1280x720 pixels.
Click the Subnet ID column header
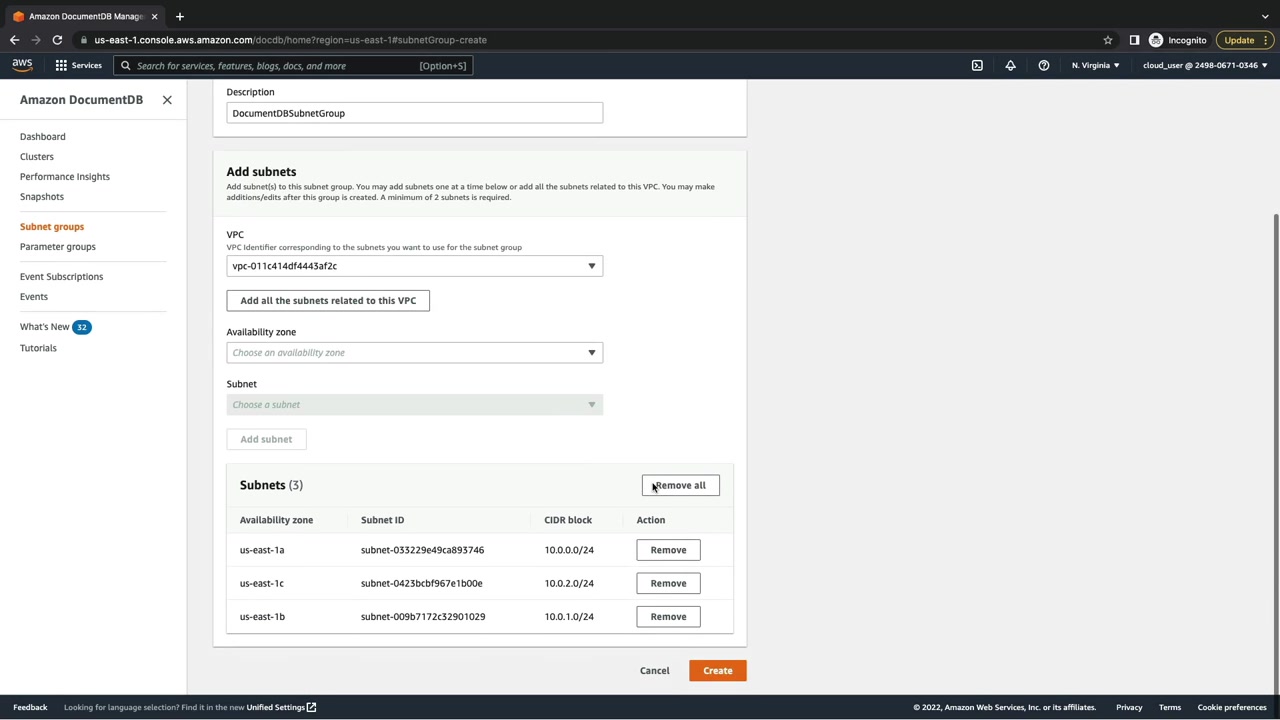point(382,520)
